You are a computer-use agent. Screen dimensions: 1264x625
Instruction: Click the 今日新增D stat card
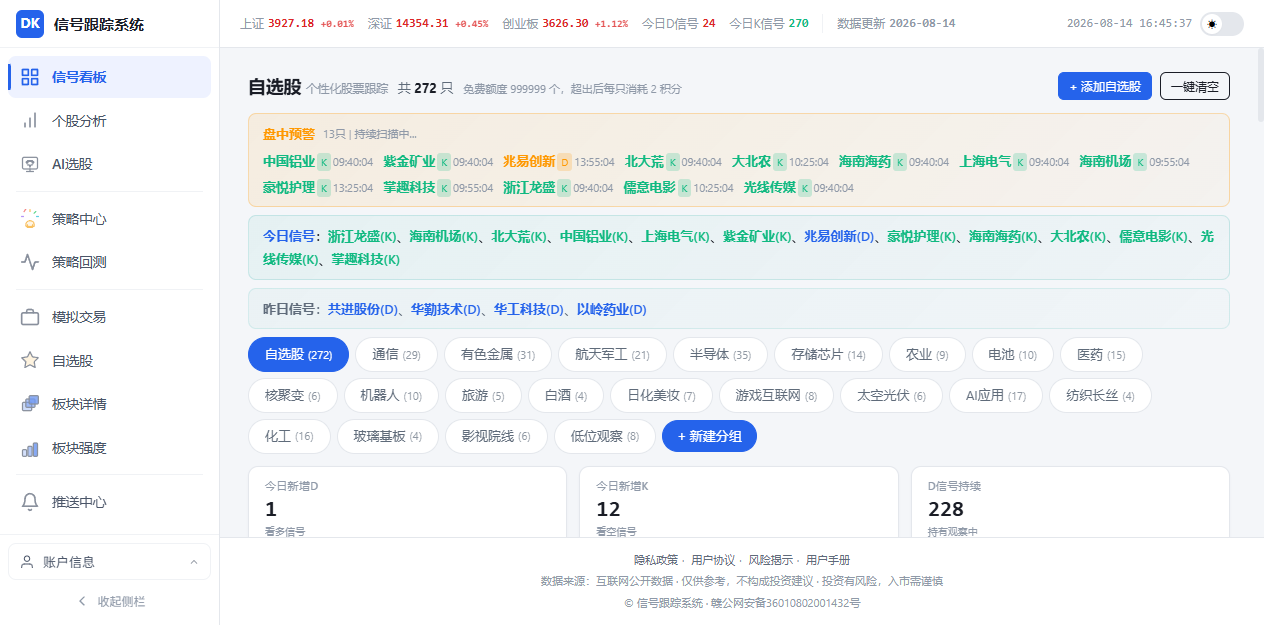(x=407, y=502)
